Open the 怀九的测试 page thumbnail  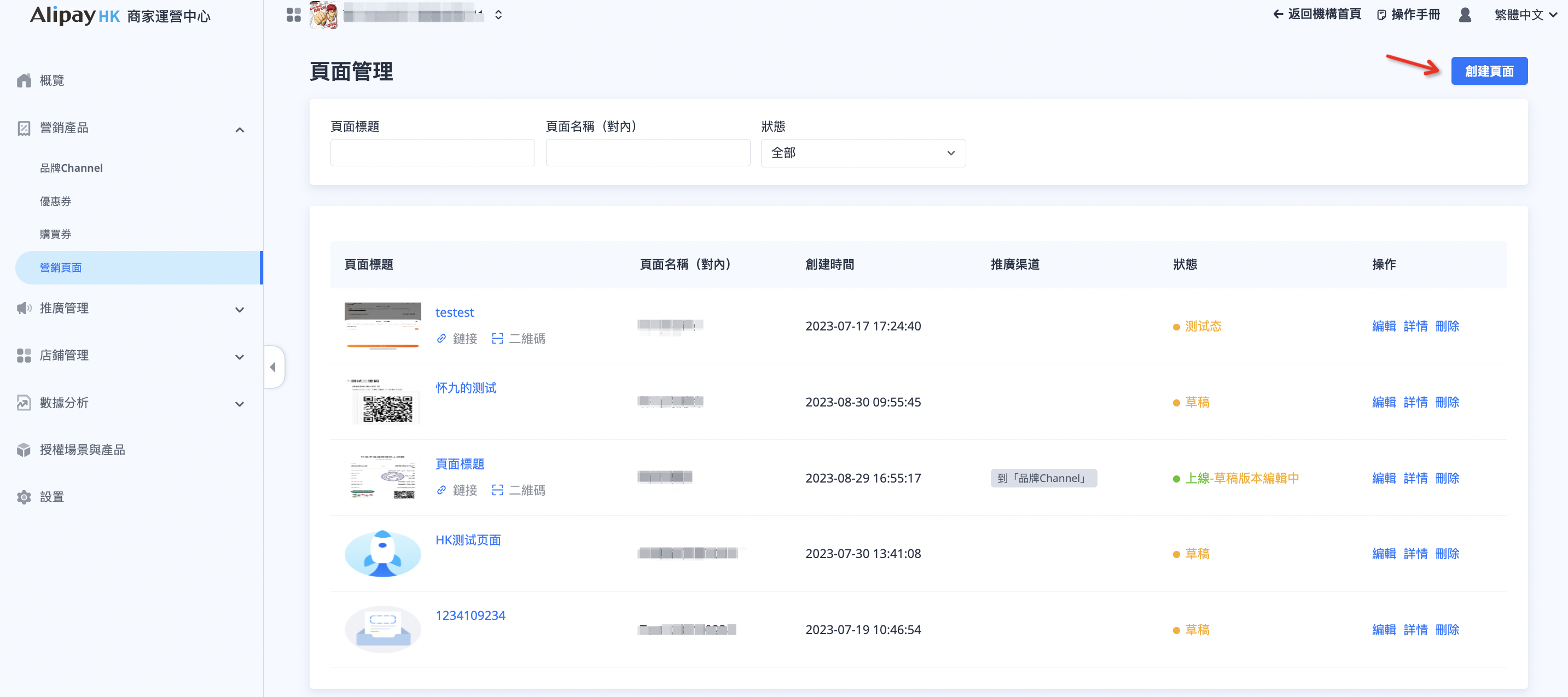click(x=382, y=402)
